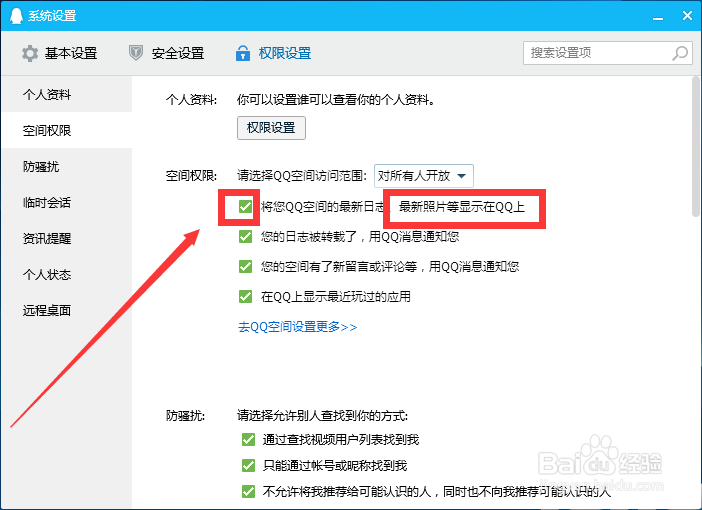
Task: Select 临时会话 in the sidebar
Action: tap(66, 202)
